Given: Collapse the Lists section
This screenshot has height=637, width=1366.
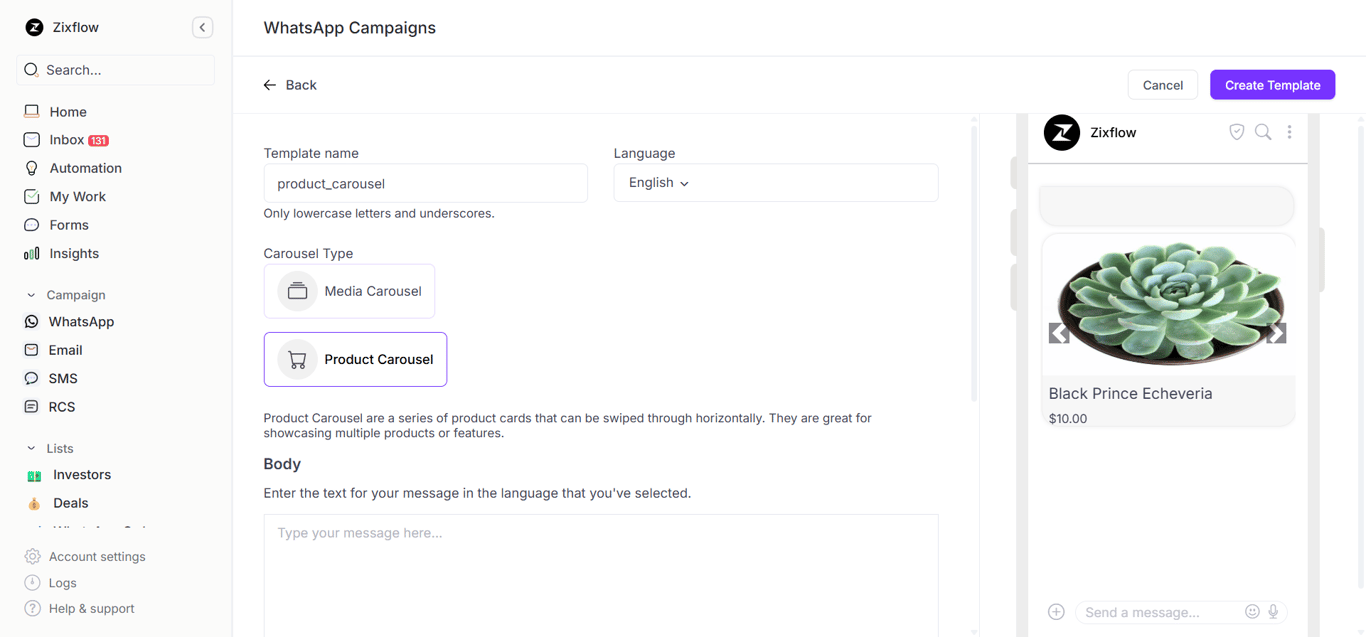Looking at the screenshot, I should tap(29, 448).
